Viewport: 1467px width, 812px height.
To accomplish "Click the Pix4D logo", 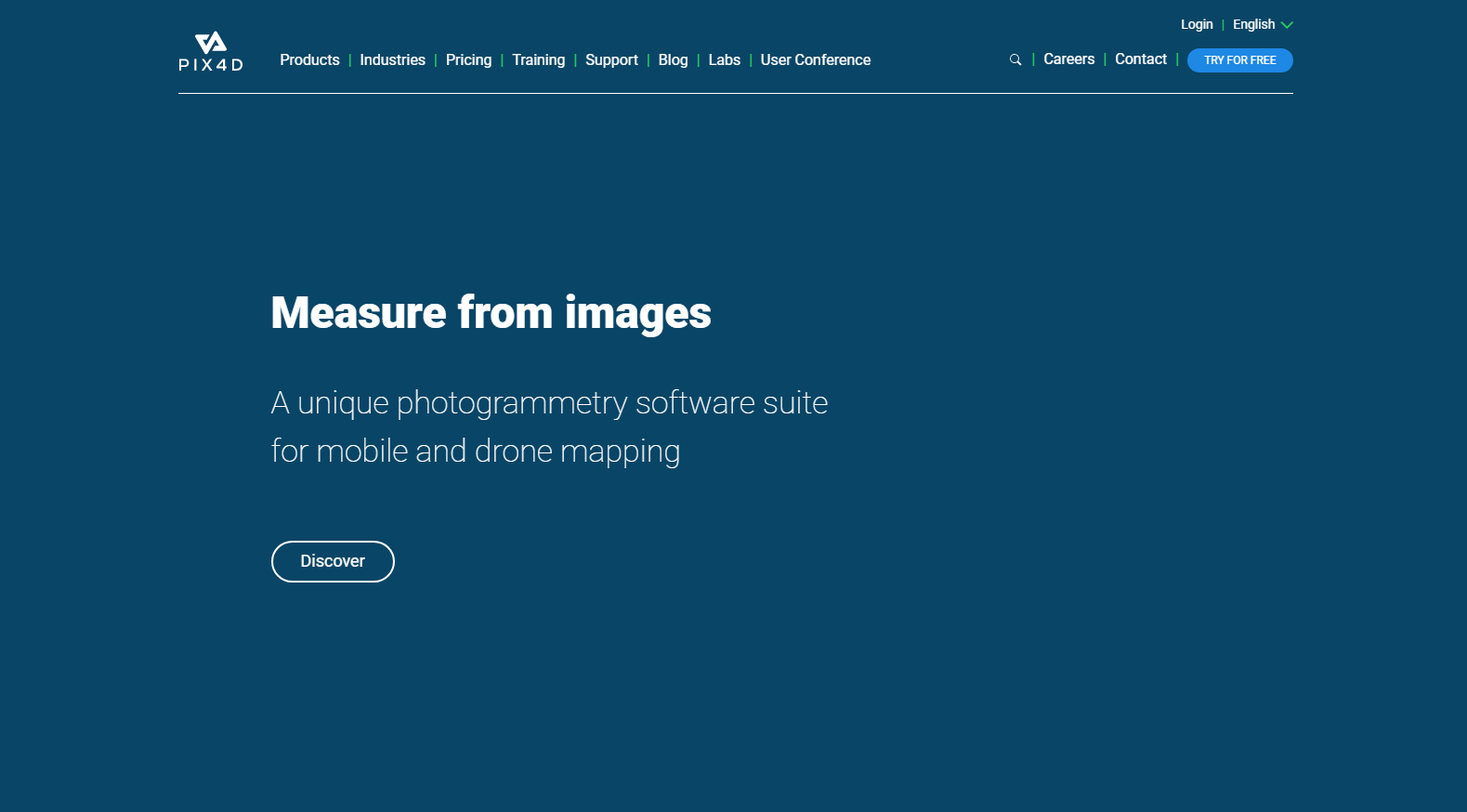I will click(x=211, y=51).
